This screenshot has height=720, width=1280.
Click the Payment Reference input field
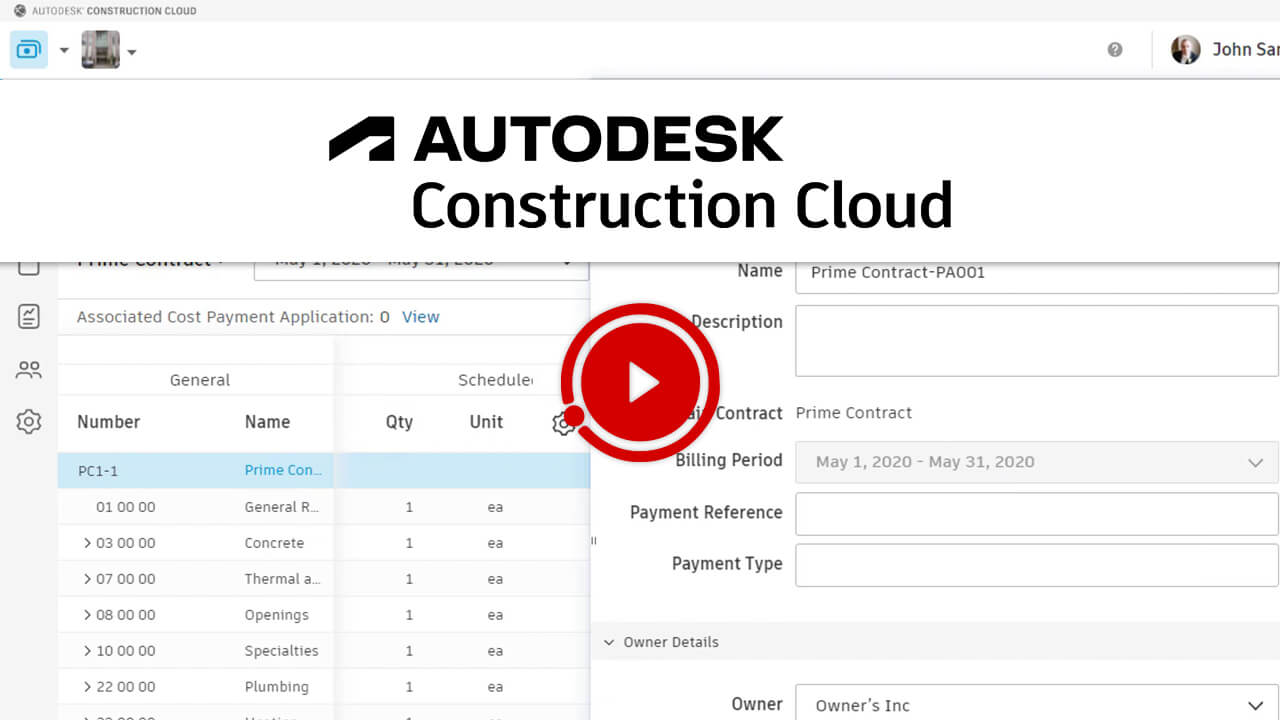(x=1036, y=513)
